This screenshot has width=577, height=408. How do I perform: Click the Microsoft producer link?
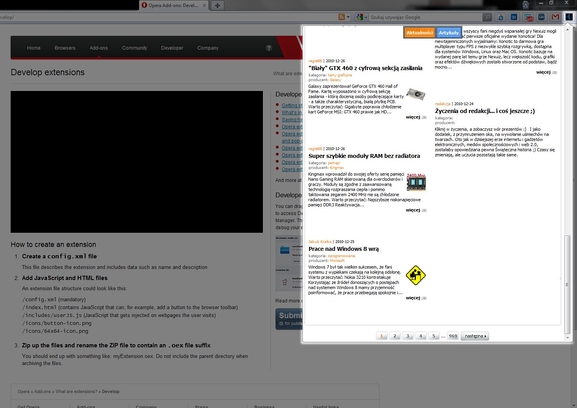[x=337, y=260]
